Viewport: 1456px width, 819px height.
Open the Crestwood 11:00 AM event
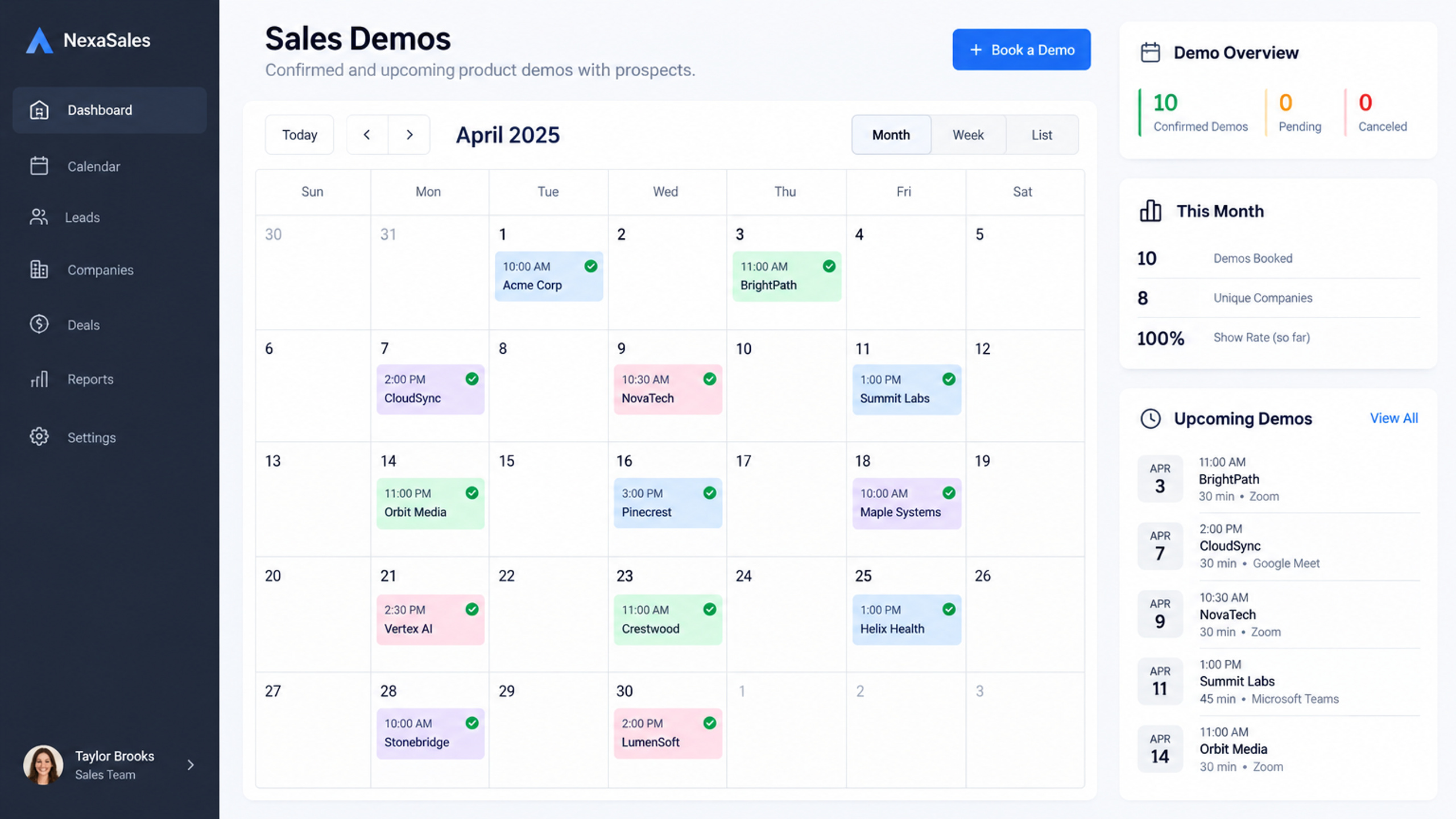coord(668,619)
